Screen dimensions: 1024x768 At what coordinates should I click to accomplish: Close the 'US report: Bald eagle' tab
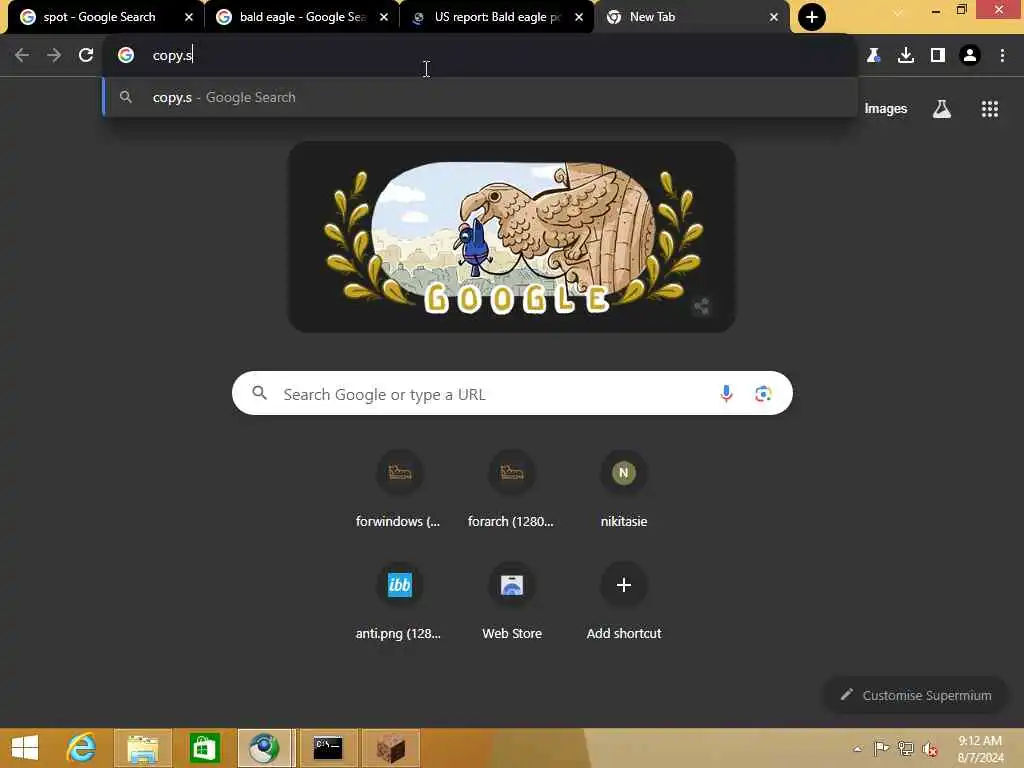coord(579,17)
